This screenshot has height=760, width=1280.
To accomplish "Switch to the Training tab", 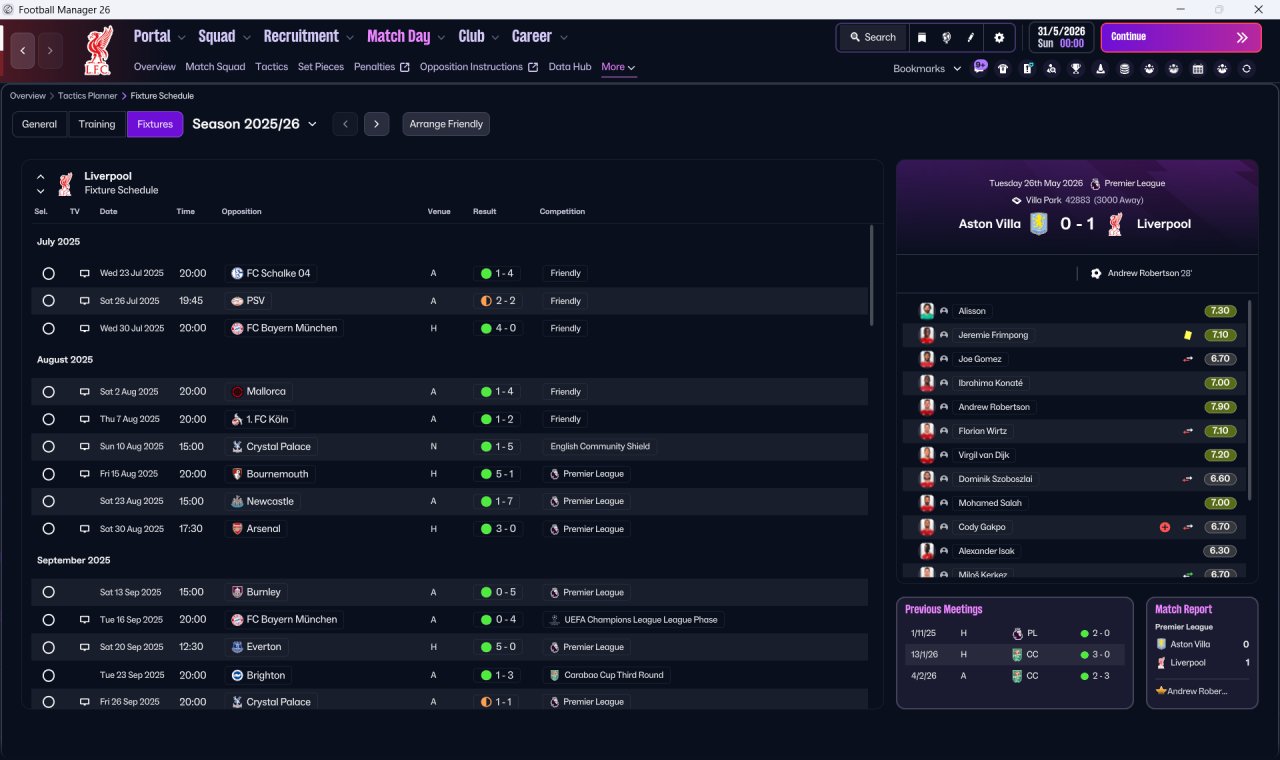I will [97, 124].
